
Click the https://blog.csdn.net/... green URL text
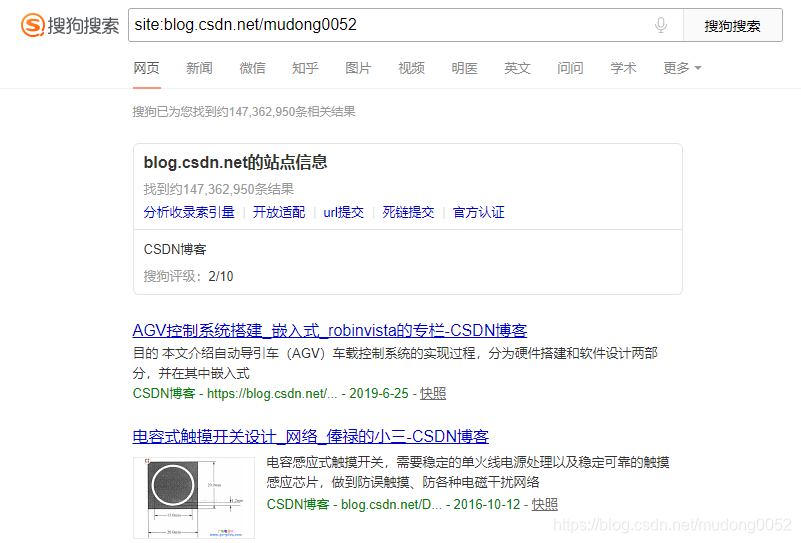tap(272, 393)
